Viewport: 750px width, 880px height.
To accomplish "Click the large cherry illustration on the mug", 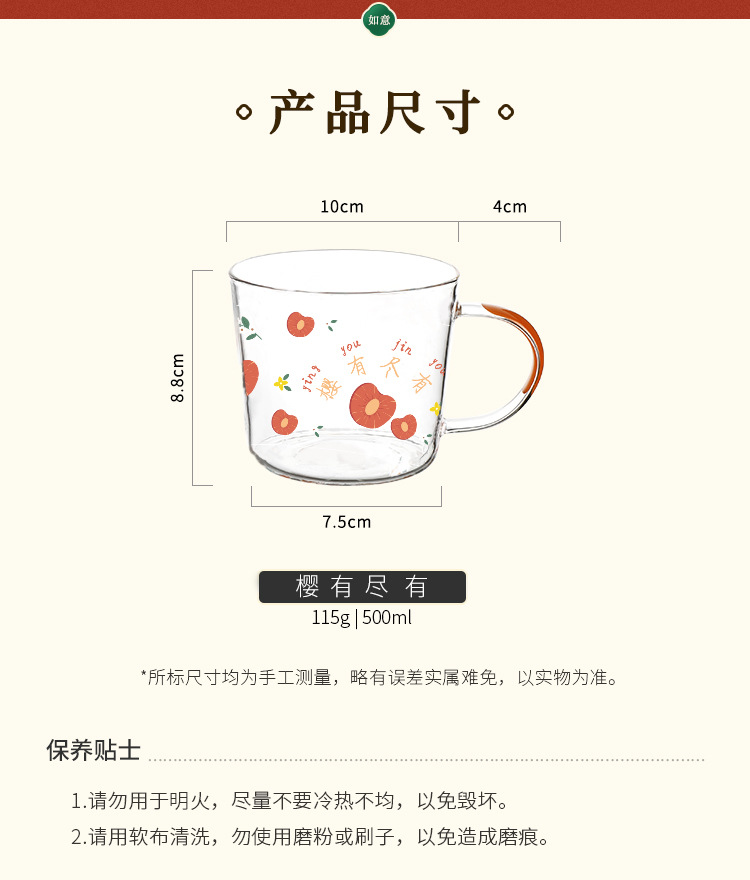I will pyautogui.click(x=372, y=405).
